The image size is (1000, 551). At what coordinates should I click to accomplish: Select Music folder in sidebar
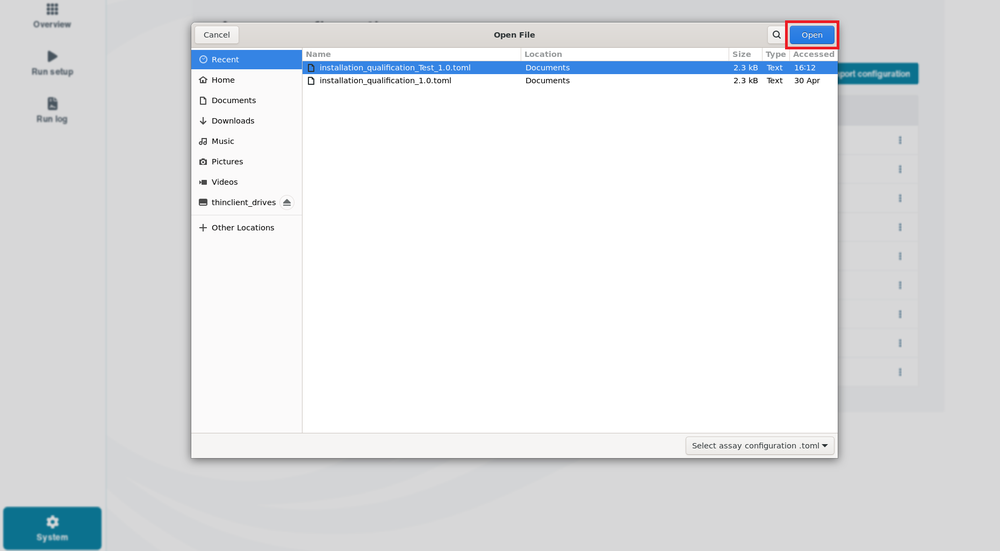(247, 141)
